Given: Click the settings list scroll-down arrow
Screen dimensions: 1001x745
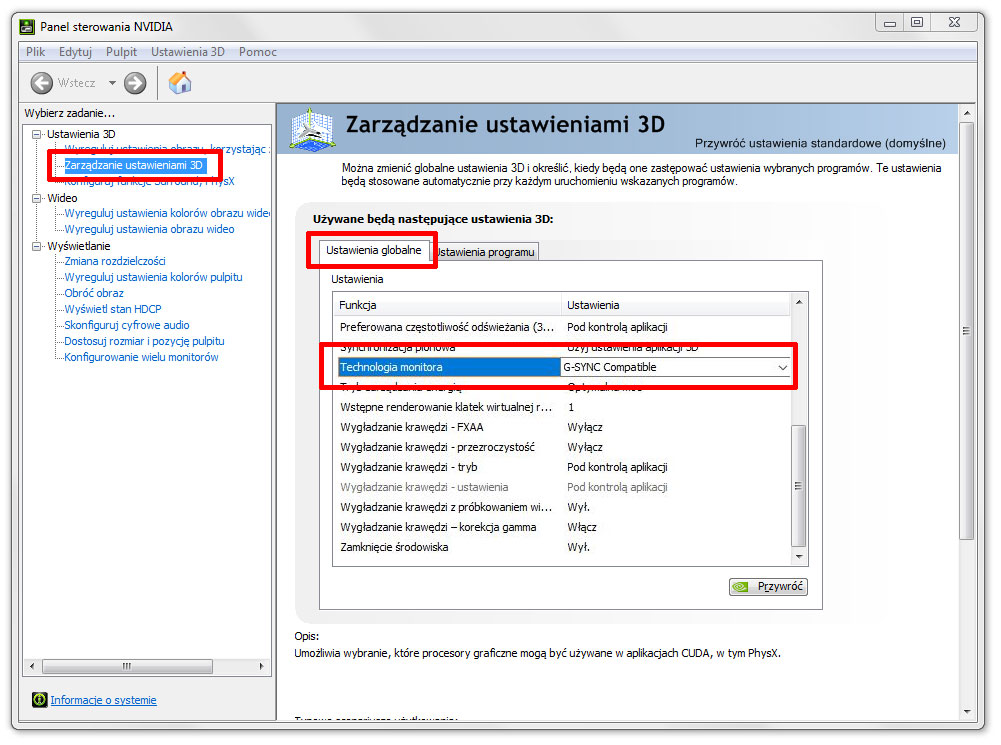Looking at the screenshot, I should click(x=799, y=557).
